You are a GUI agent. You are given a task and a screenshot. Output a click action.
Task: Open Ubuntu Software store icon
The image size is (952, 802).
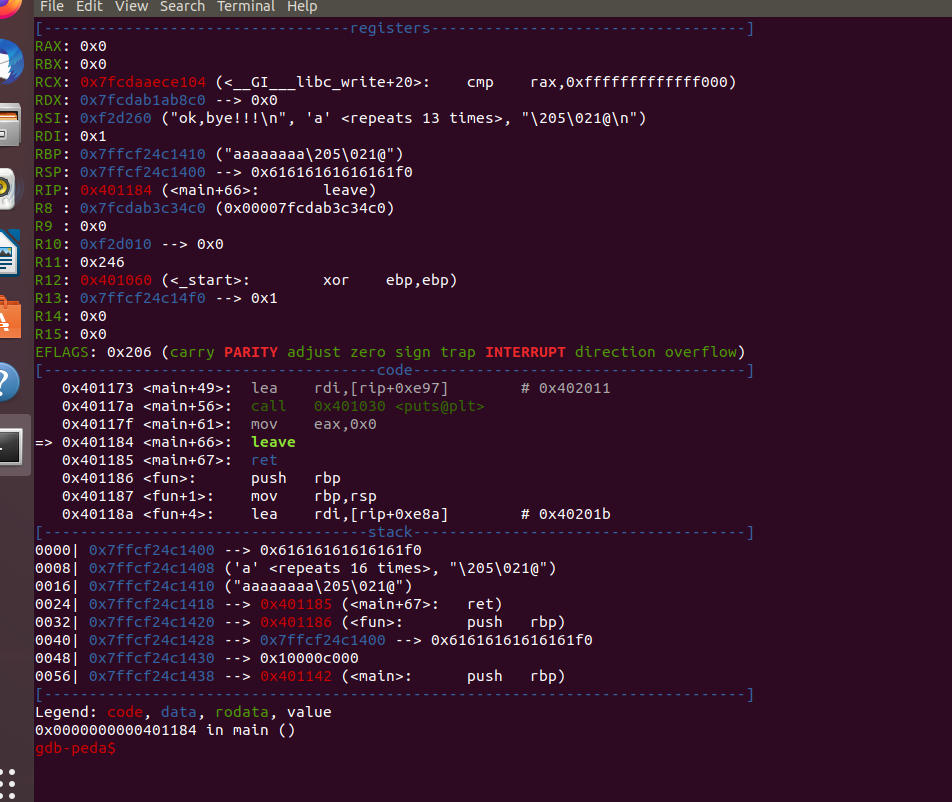(9, 316)
